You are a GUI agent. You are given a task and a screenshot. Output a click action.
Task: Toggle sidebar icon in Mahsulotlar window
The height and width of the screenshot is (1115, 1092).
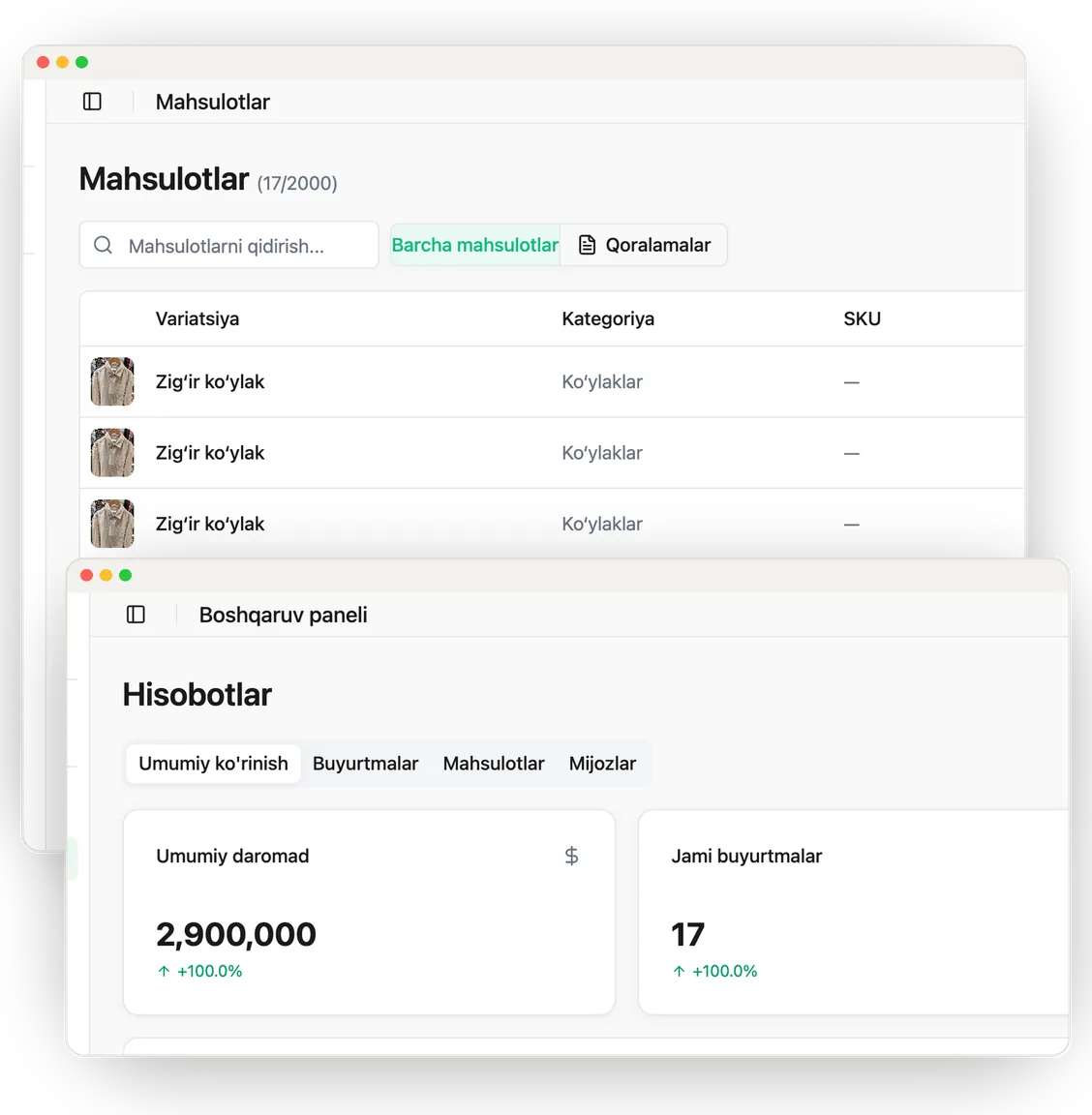pyautogui.click(x=93, y=102)
